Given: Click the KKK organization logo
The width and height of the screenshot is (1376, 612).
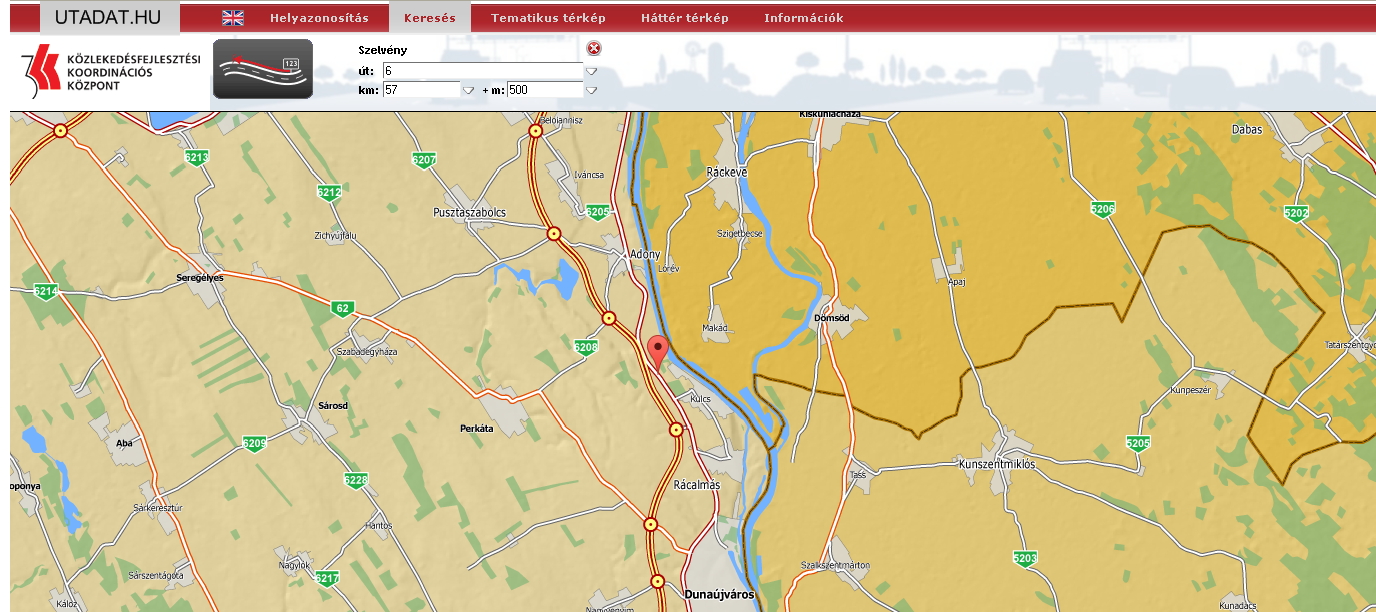Looking at the screenshot, I should [x=110, y=72].
